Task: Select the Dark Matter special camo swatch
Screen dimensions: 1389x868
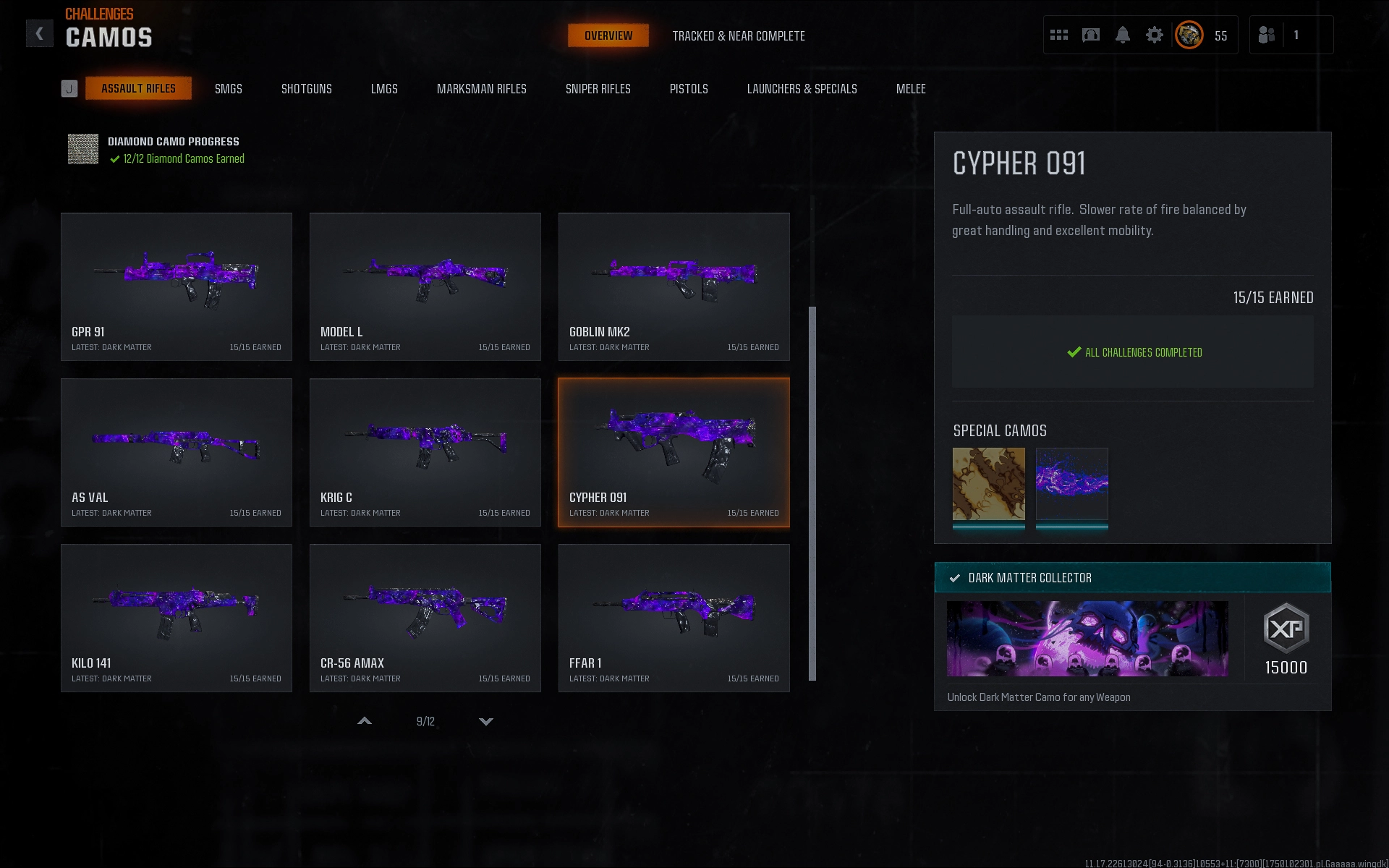Action: (x=1072, y=484)
